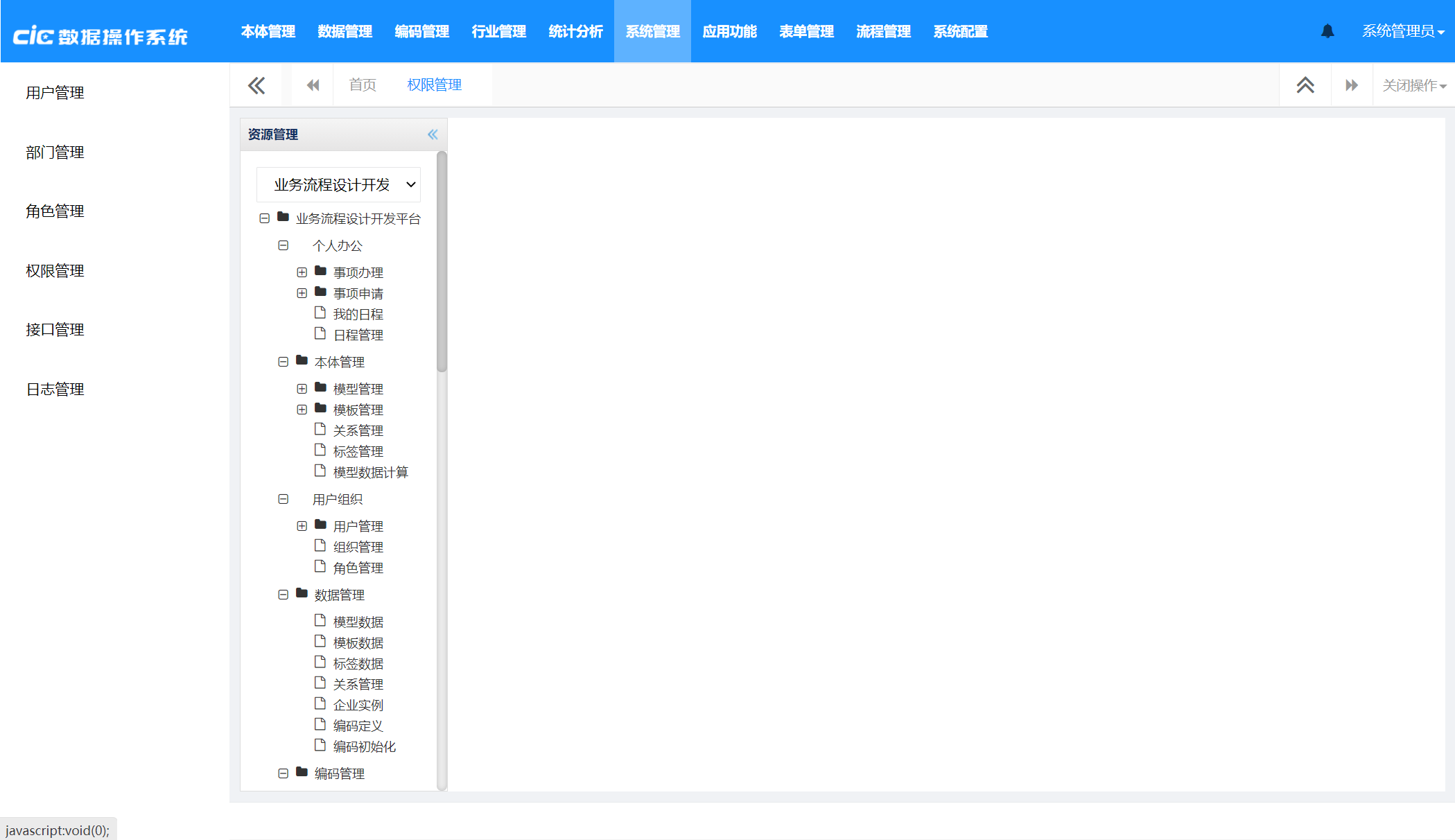
Task: Collapse the left sidebar with double-chevron icon
Action: coord(256,85)
